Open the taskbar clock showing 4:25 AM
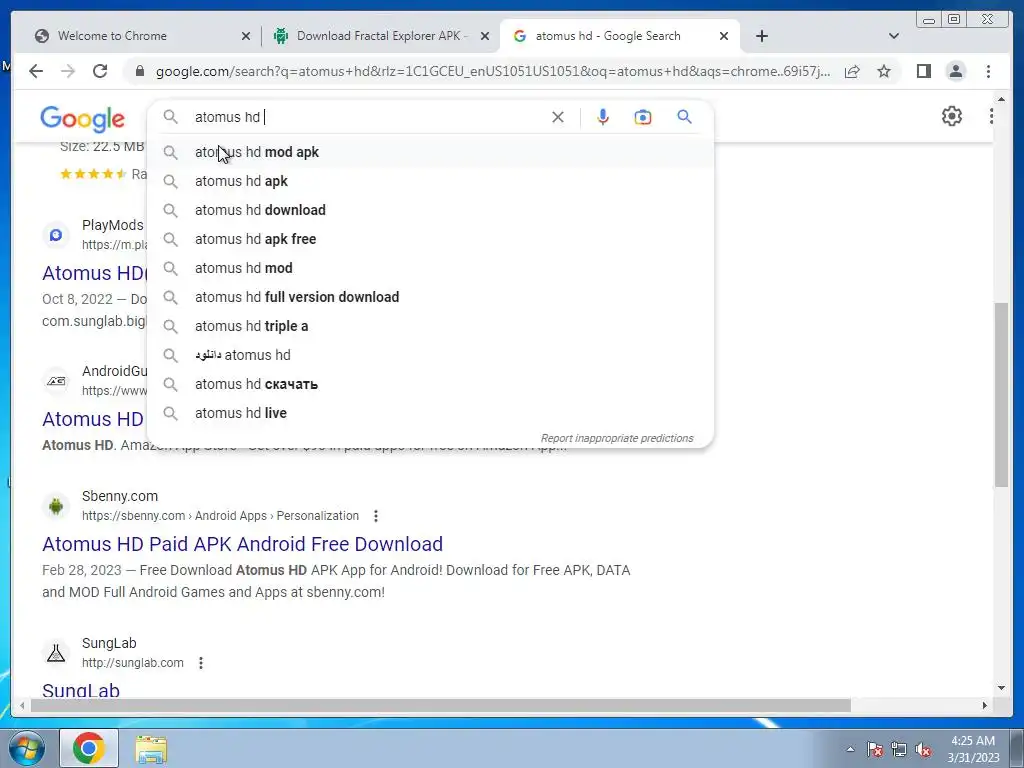The image size is (1024, 768). click(973, 749)
